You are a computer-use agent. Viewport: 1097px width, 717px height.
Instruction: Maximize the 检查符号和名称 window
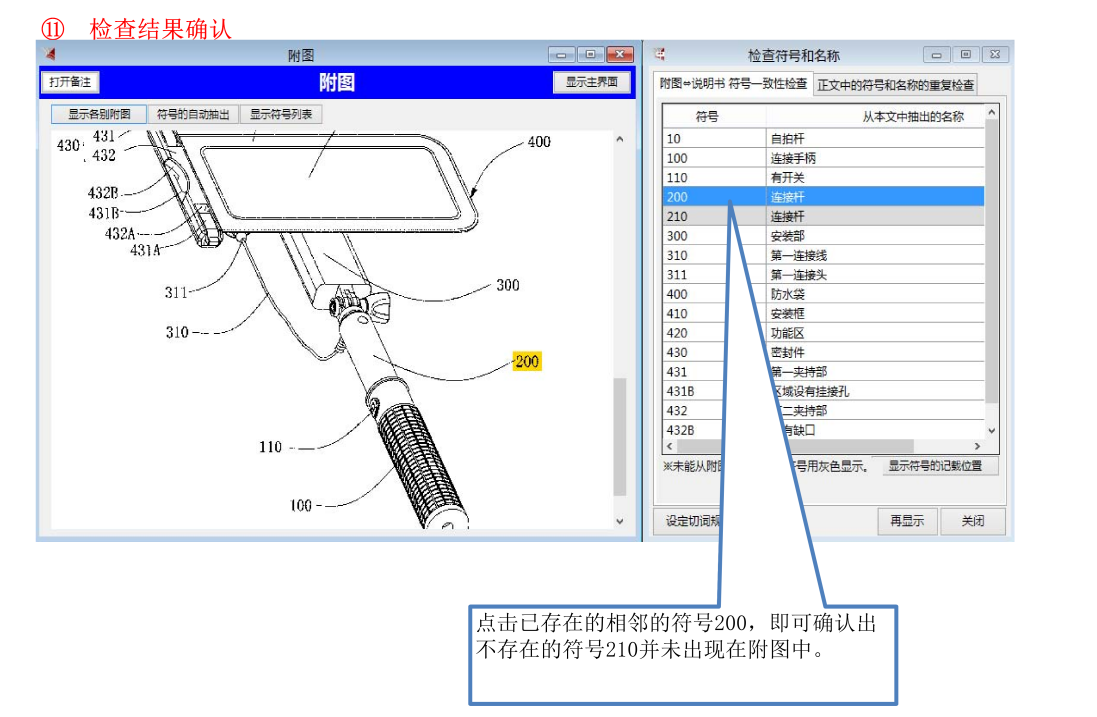(965, 55)
